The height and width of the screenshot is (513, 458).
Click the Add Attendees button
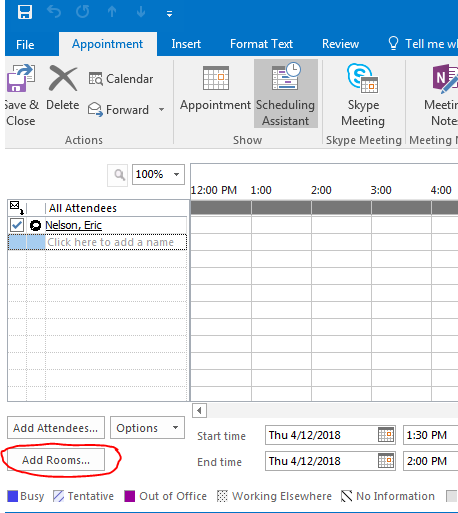[x=56, y=428]
